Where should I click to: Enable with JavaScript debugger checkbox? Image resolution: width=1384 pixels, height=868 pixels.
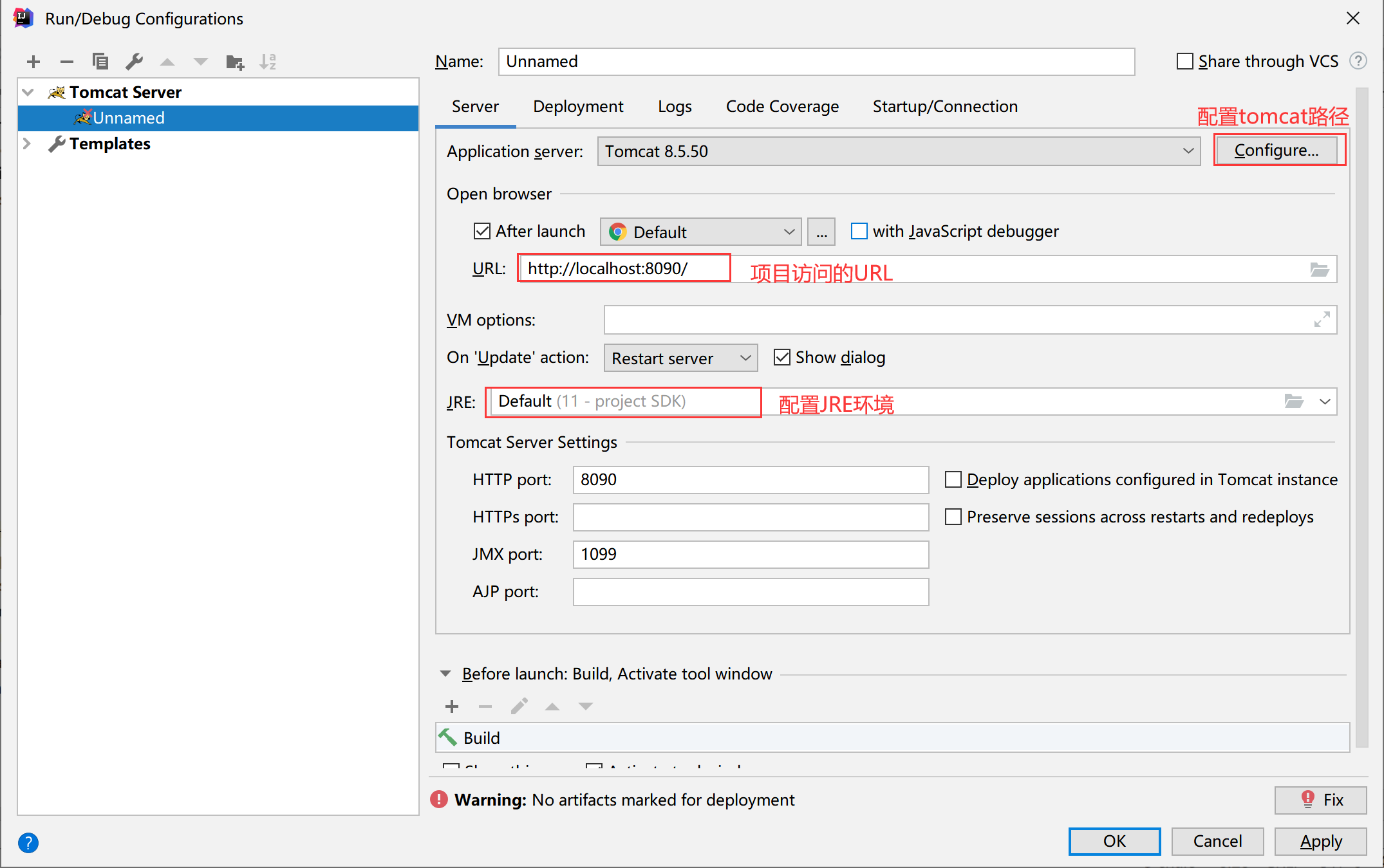[859, 231]
